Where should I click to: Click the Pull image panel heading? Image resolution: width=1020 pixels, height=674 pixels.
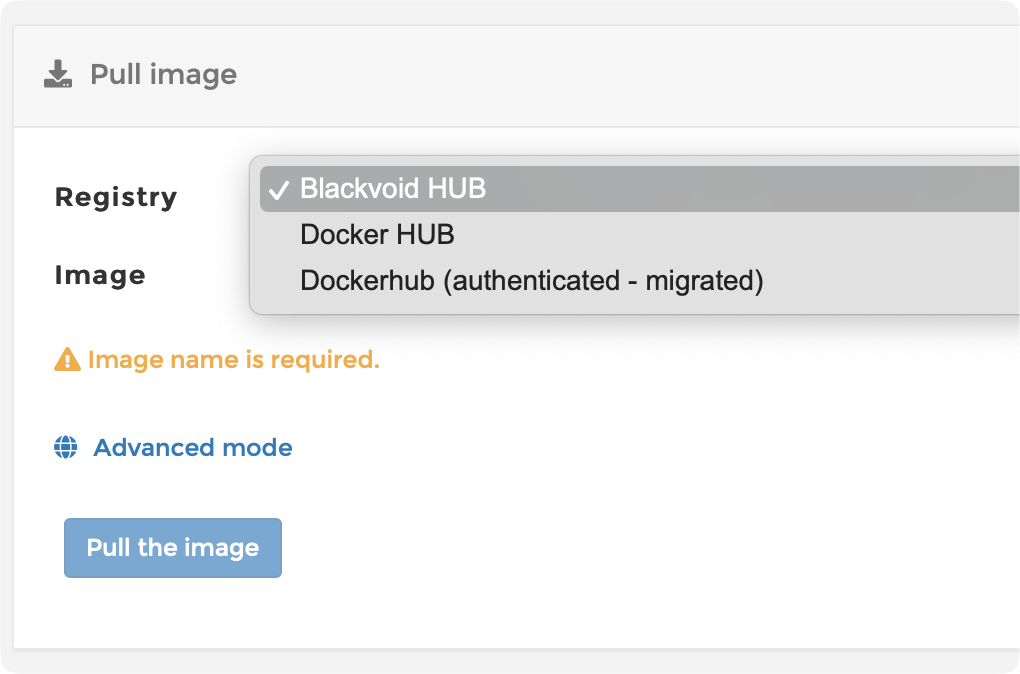pyautogui.click(x=163, y=74)
